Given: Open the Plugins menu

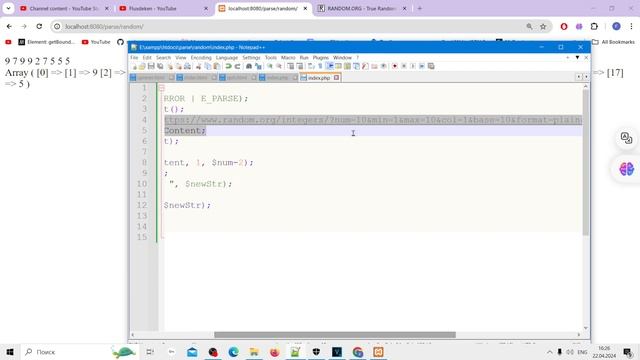Looking at the screenshot, I should tap(320, 58).
